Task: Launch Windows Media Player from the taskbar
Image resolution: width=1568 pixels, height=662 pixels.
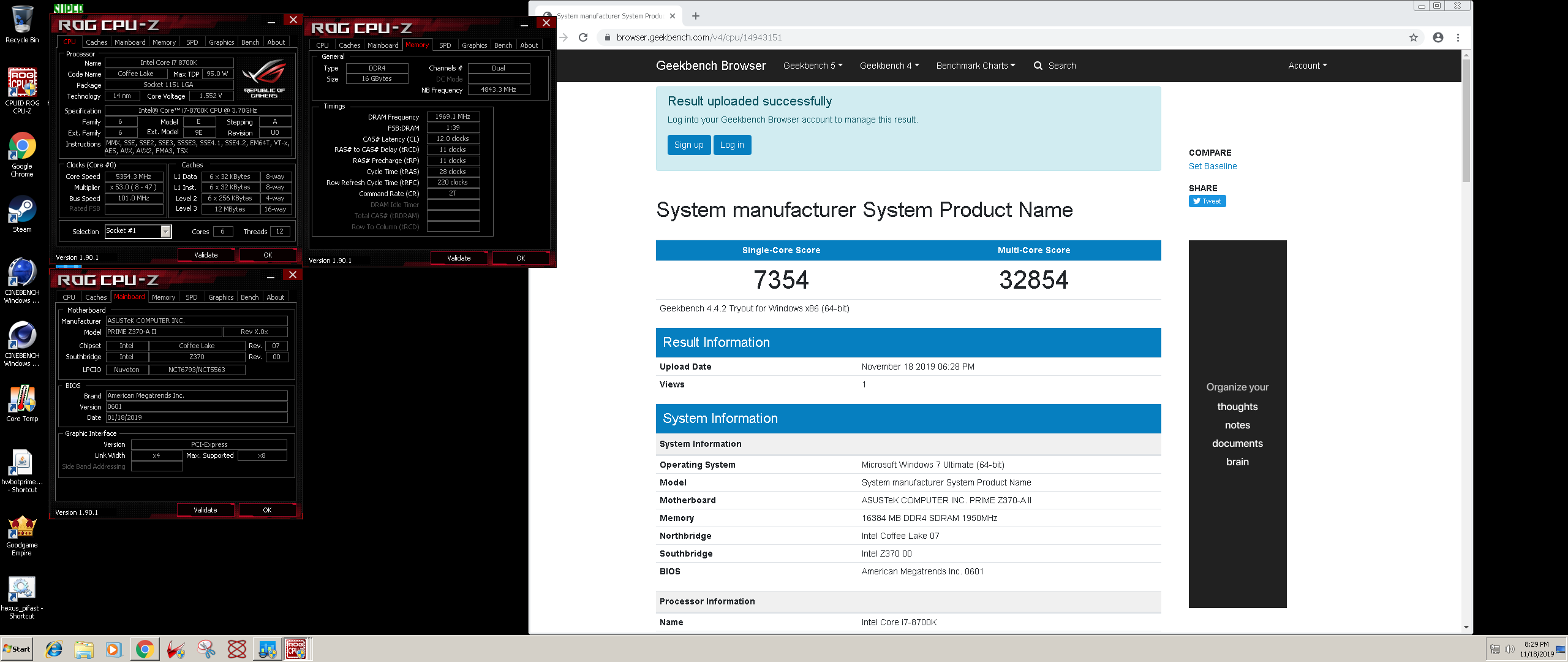Action: [114, 649]
